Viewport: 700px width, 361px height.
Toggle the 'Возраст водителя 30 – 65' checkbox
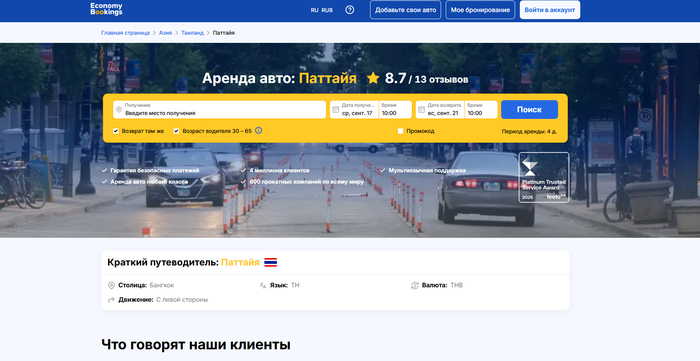pos(176,131)
